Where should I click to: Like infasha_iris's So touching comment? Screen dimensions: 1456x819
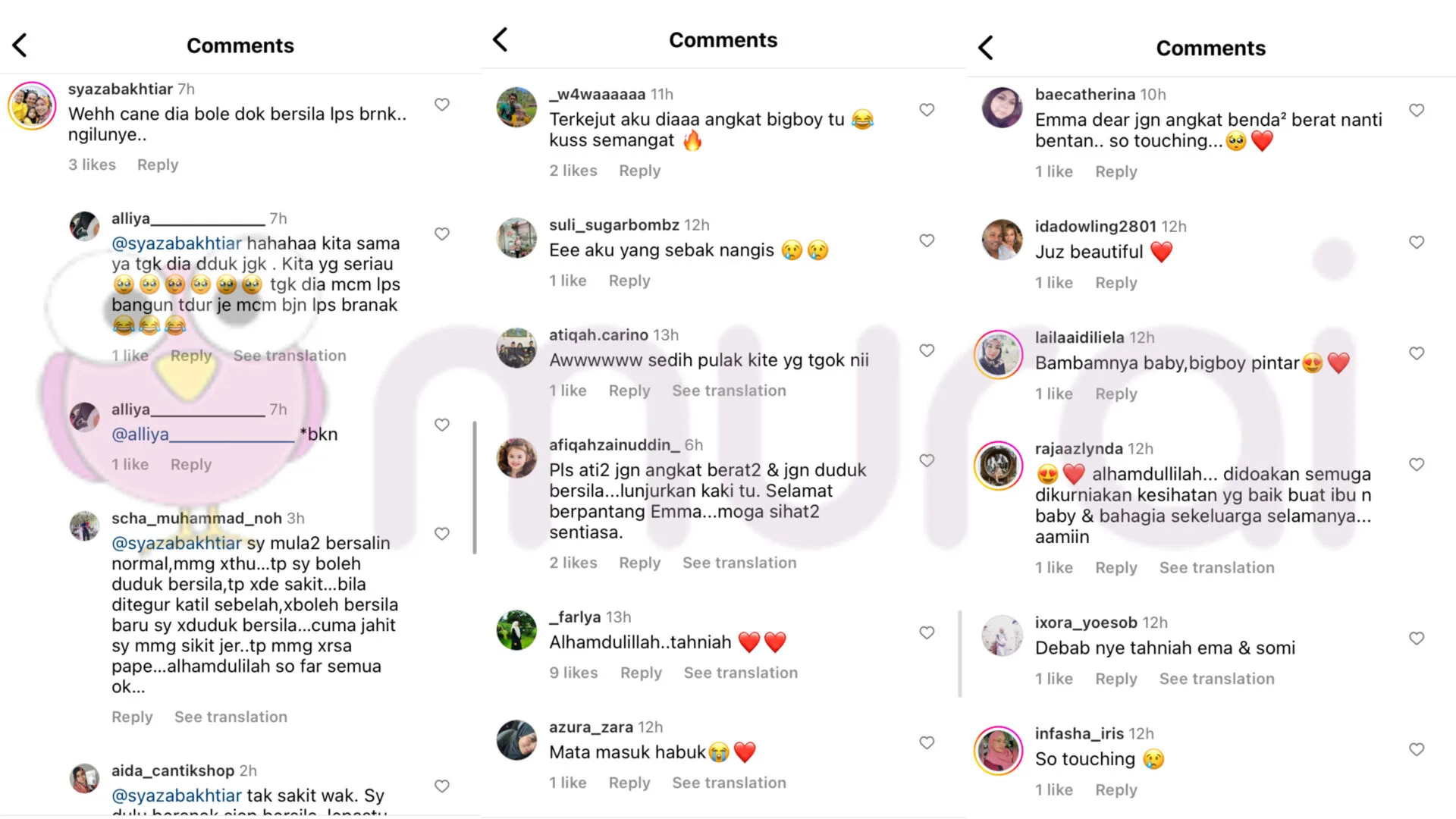tap(1417, 749)
